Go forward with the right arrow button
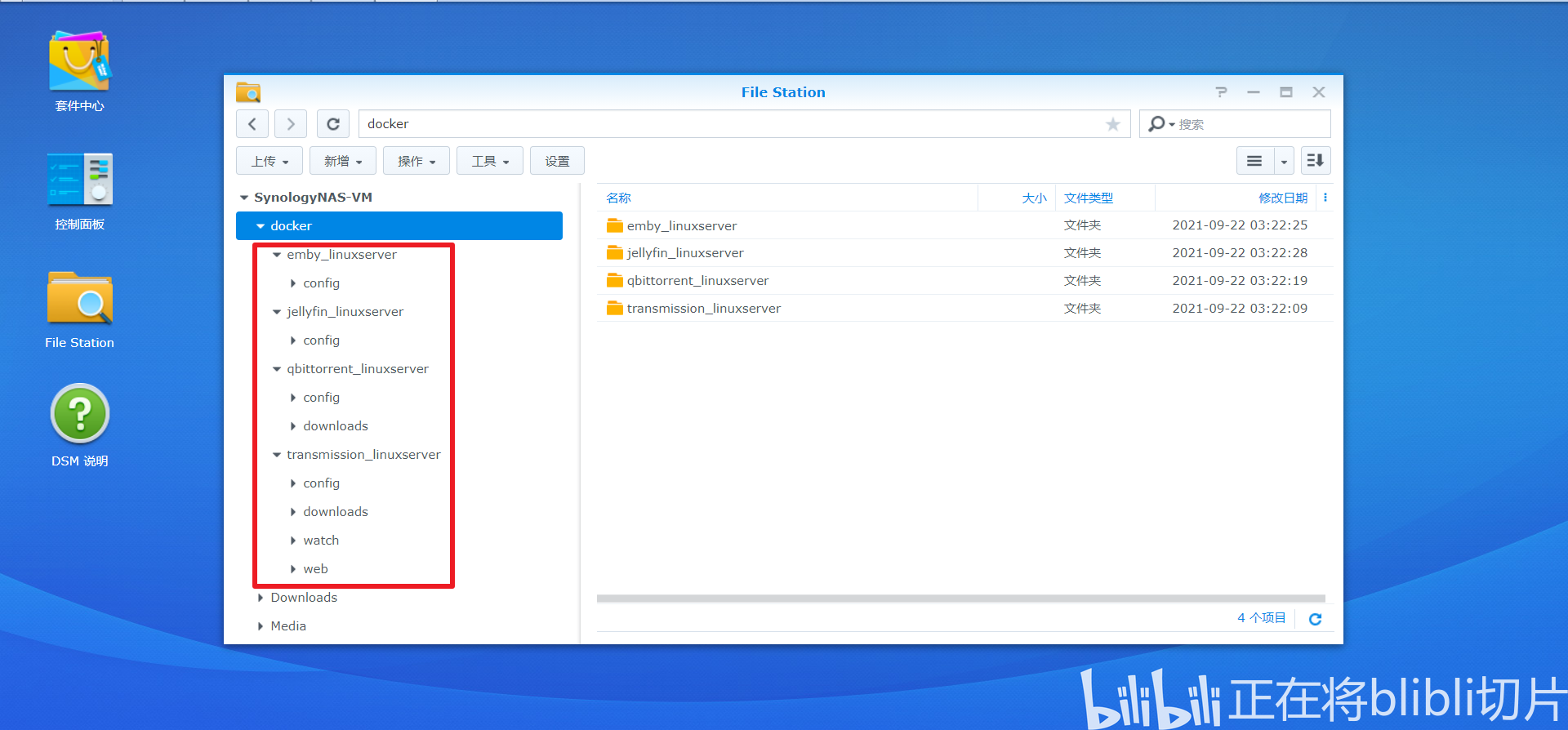 coord(291,124)
